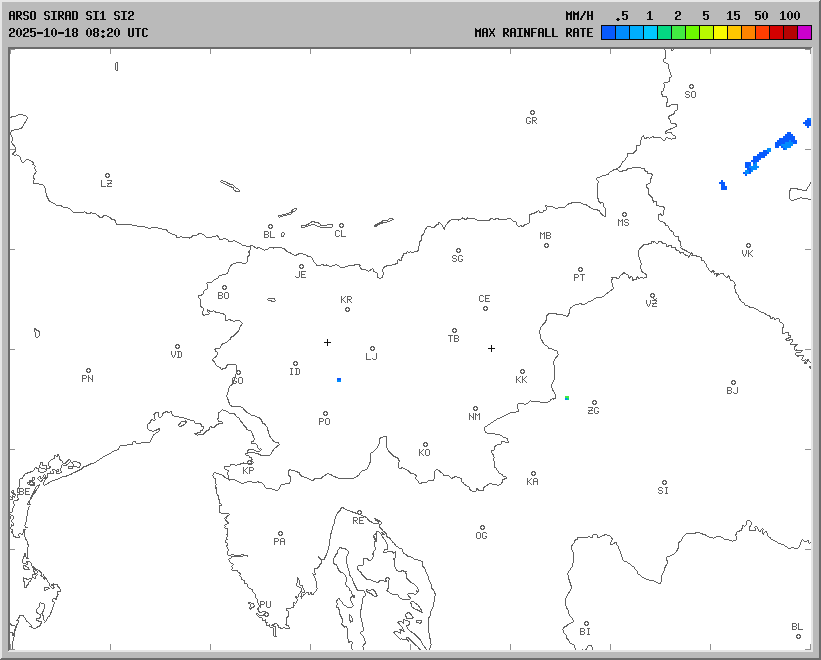Select the GR station marker

click(x=532, y=113)
